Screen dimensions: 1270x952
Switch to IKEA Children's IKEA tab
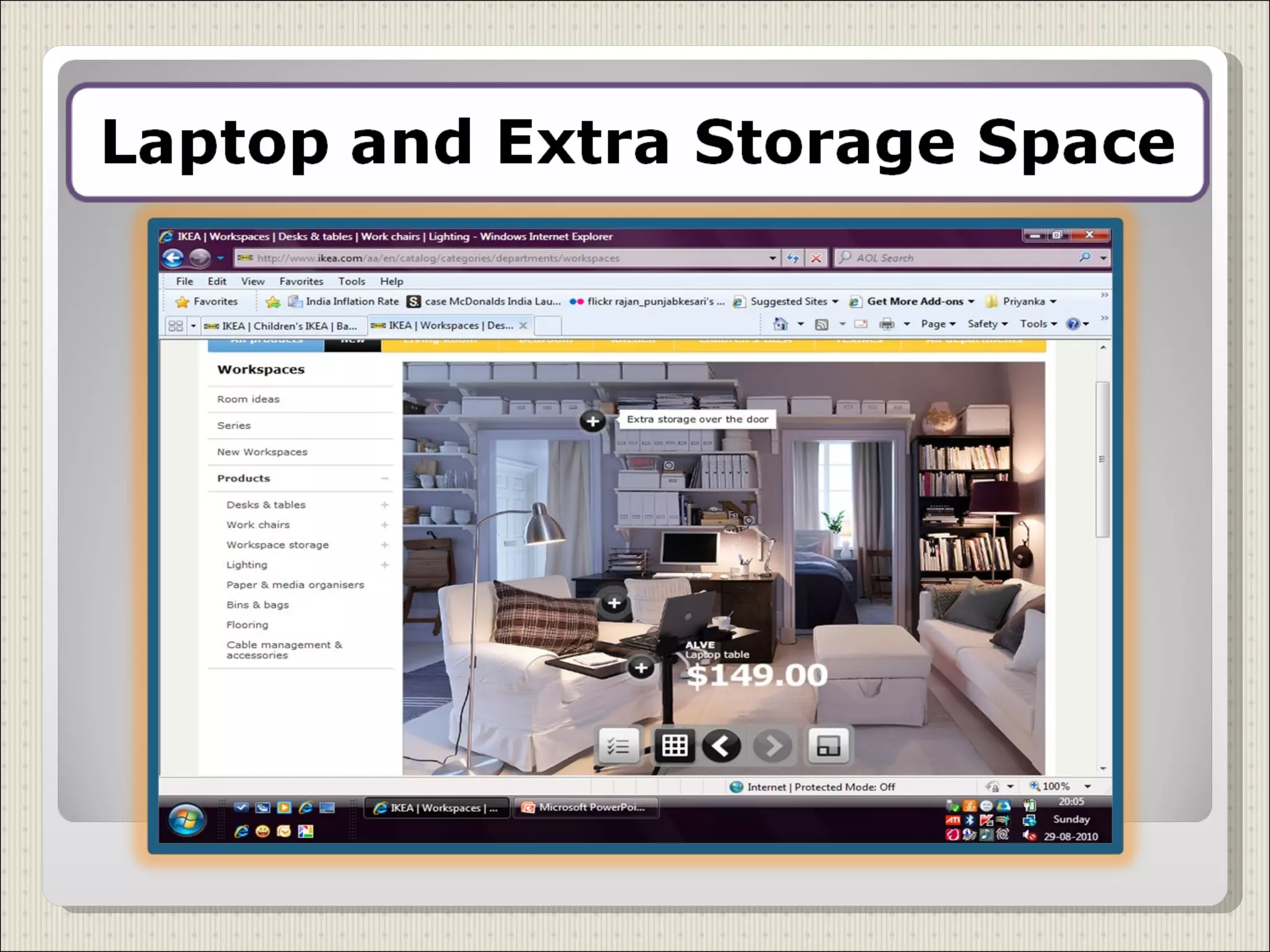click(282, 326)
